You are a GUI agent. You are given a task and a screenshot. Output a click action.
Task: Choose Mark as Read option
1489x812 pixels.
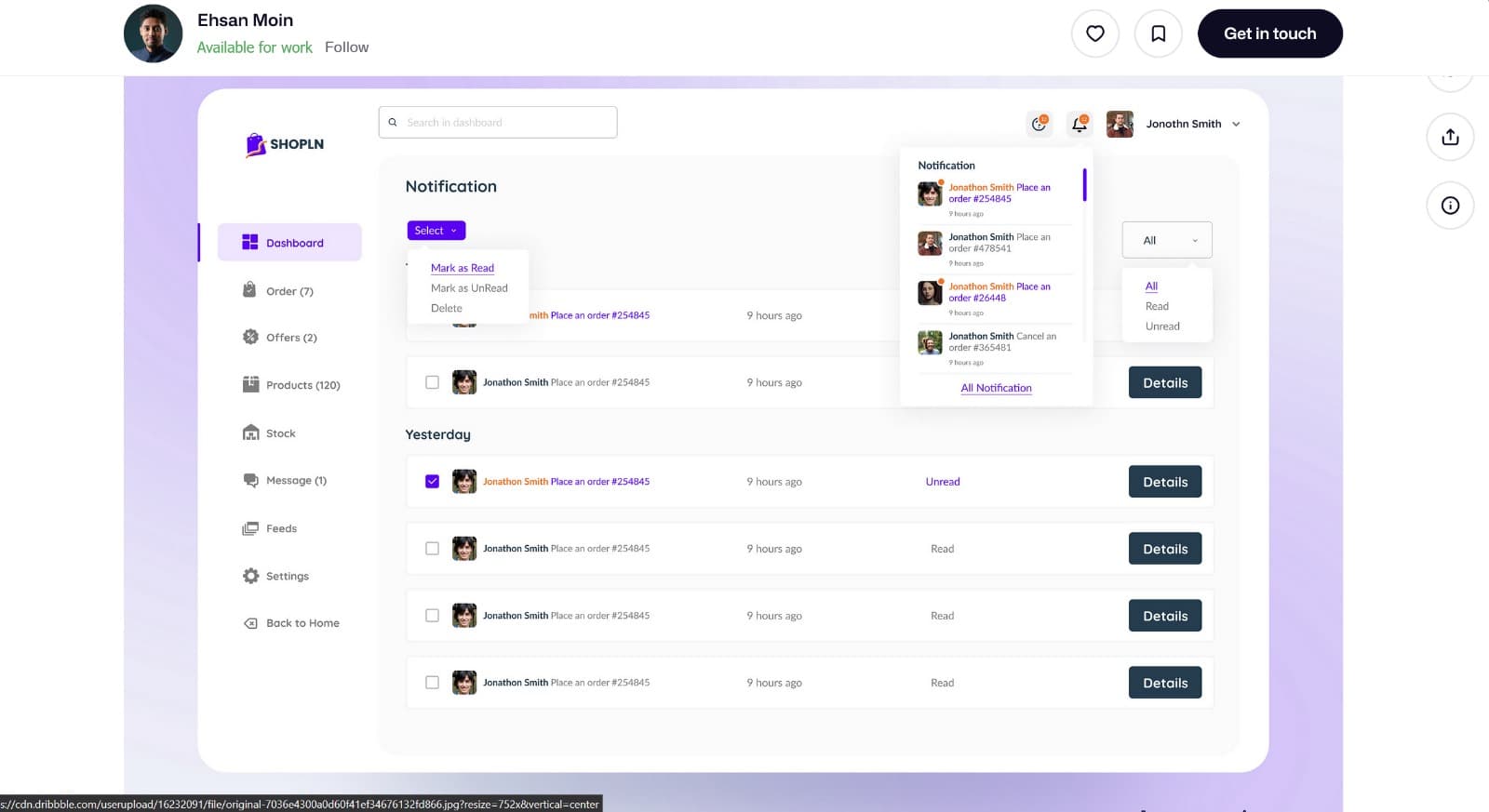pos(463,268)
